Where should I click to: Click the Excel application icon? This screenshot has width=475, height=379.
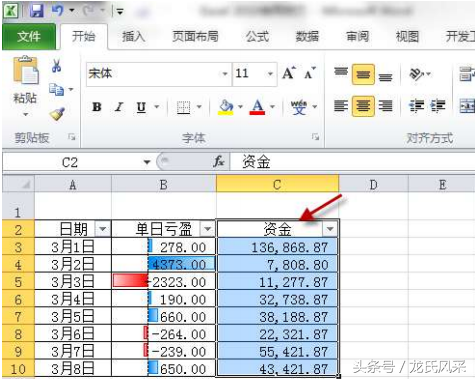click(x=11, y=11)
